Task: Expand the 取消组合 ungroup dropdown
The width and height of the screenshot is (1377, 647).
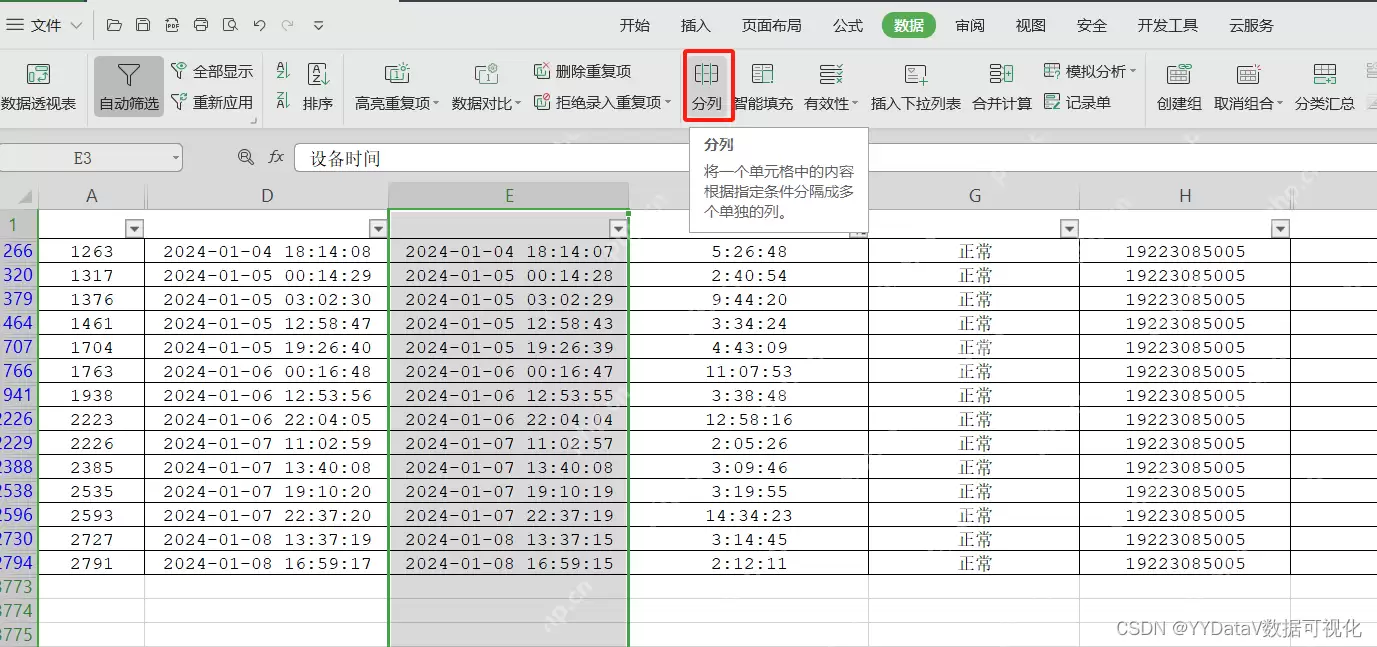Action: (1279, 104)
